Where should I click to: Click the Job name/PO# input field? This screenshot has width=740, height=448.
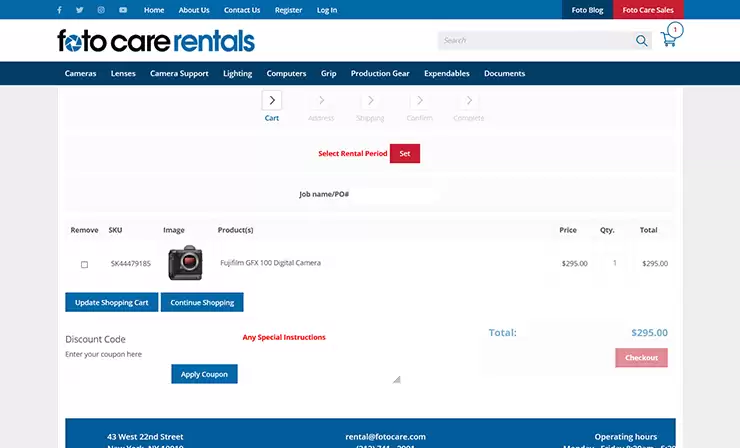[x=395, y=194]
